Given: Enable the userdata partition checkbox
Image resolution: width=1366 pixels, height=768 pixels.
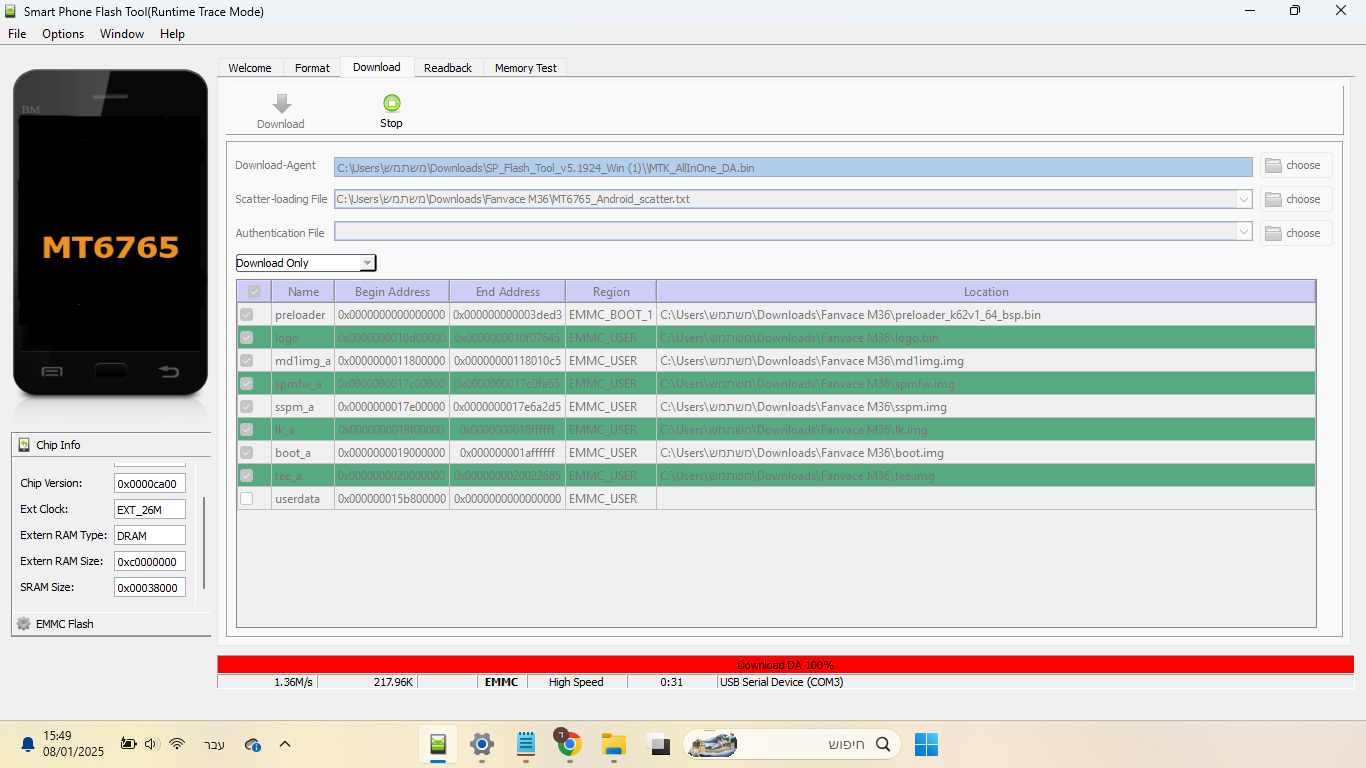Looking at the screenshot, I should [247, 499].
